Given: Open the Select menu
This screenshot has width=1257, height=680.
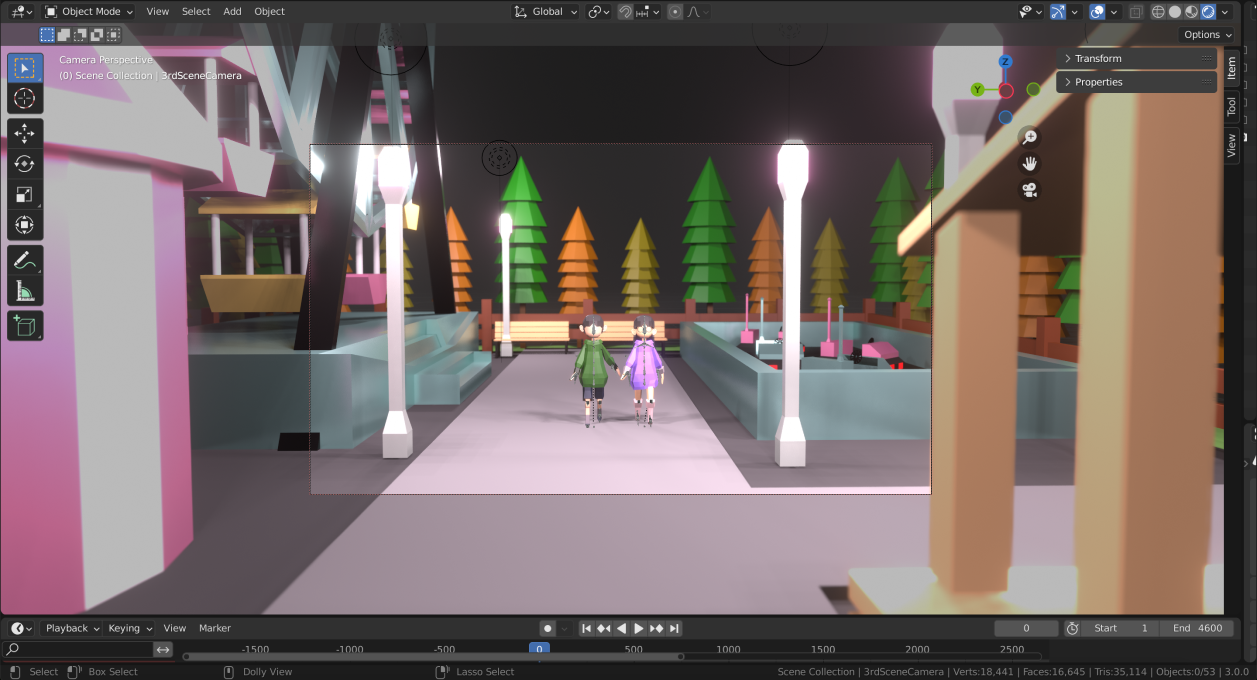Looking at the screenshot, I should coord(196,12).
